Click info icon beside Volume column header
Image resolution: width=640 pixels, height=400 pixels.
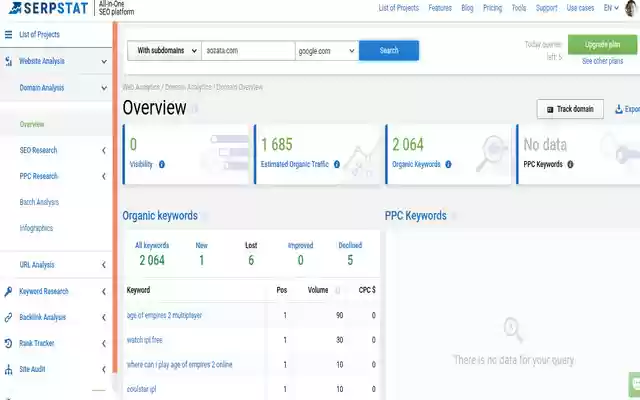pos(338,291)
